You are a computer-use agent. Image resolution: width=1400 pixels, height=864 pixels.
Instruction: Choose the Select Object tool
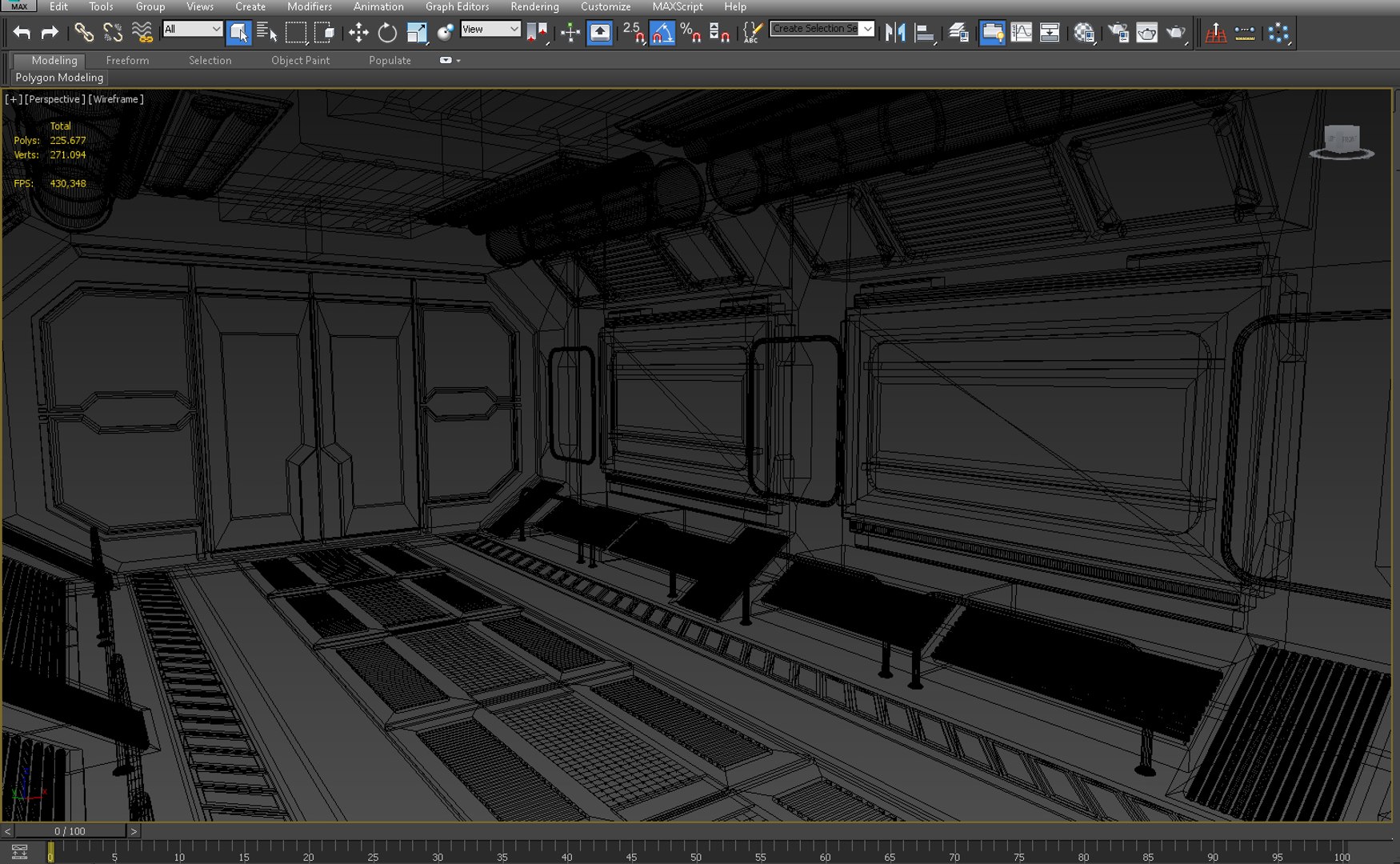(238, 33)
